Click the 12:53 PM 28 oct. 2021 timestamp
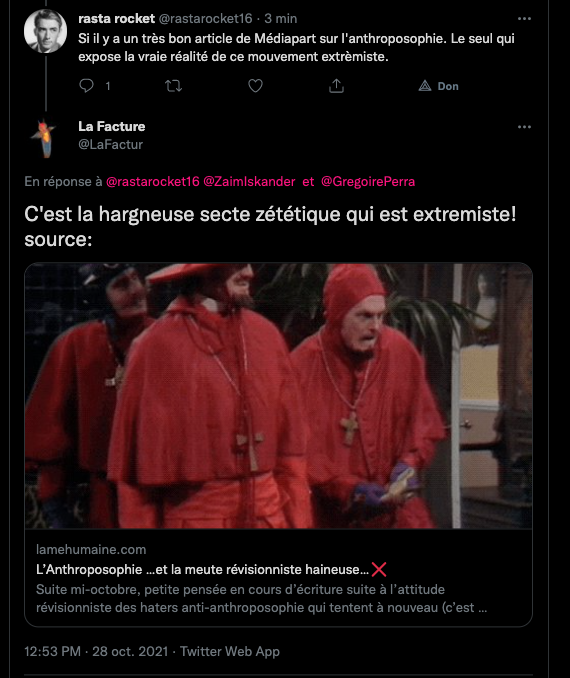 [x=96, y=651]
